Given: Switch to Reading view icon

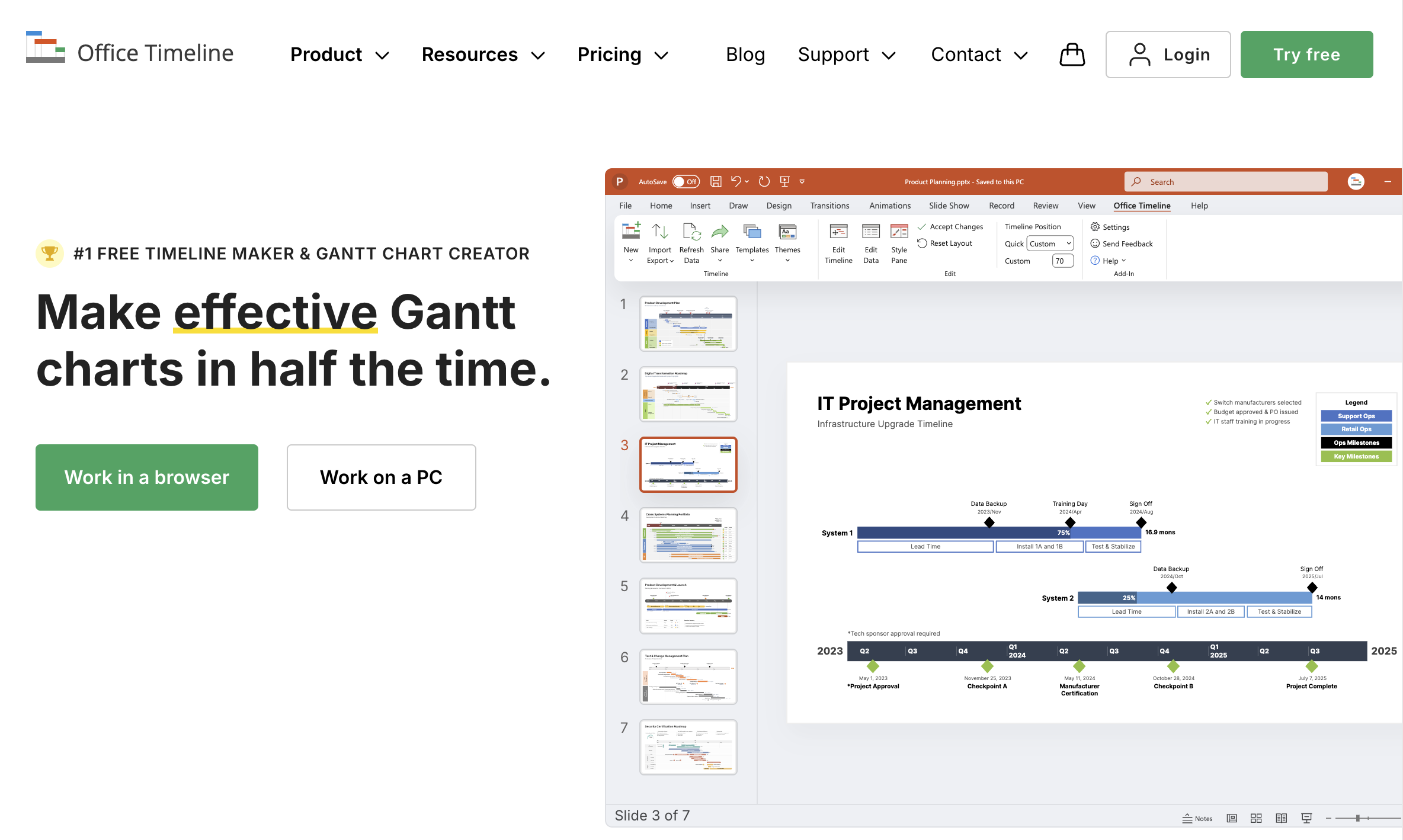Looking at the screenshot, I should 1282,818.
